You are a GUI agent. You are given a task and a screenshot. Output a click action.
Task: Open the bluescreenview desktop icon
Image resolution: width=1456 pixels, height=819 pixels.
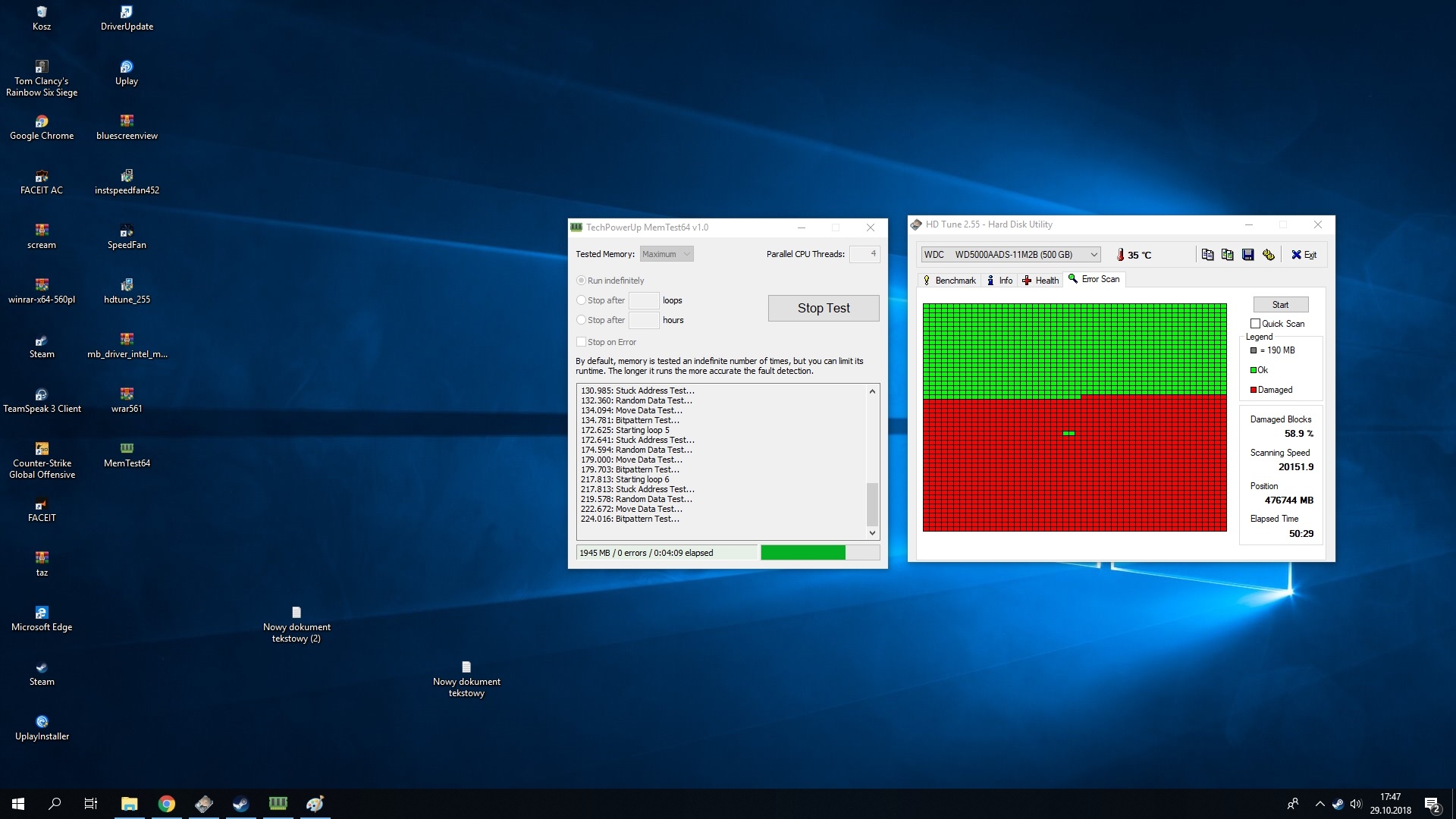(x=127, y=127)
